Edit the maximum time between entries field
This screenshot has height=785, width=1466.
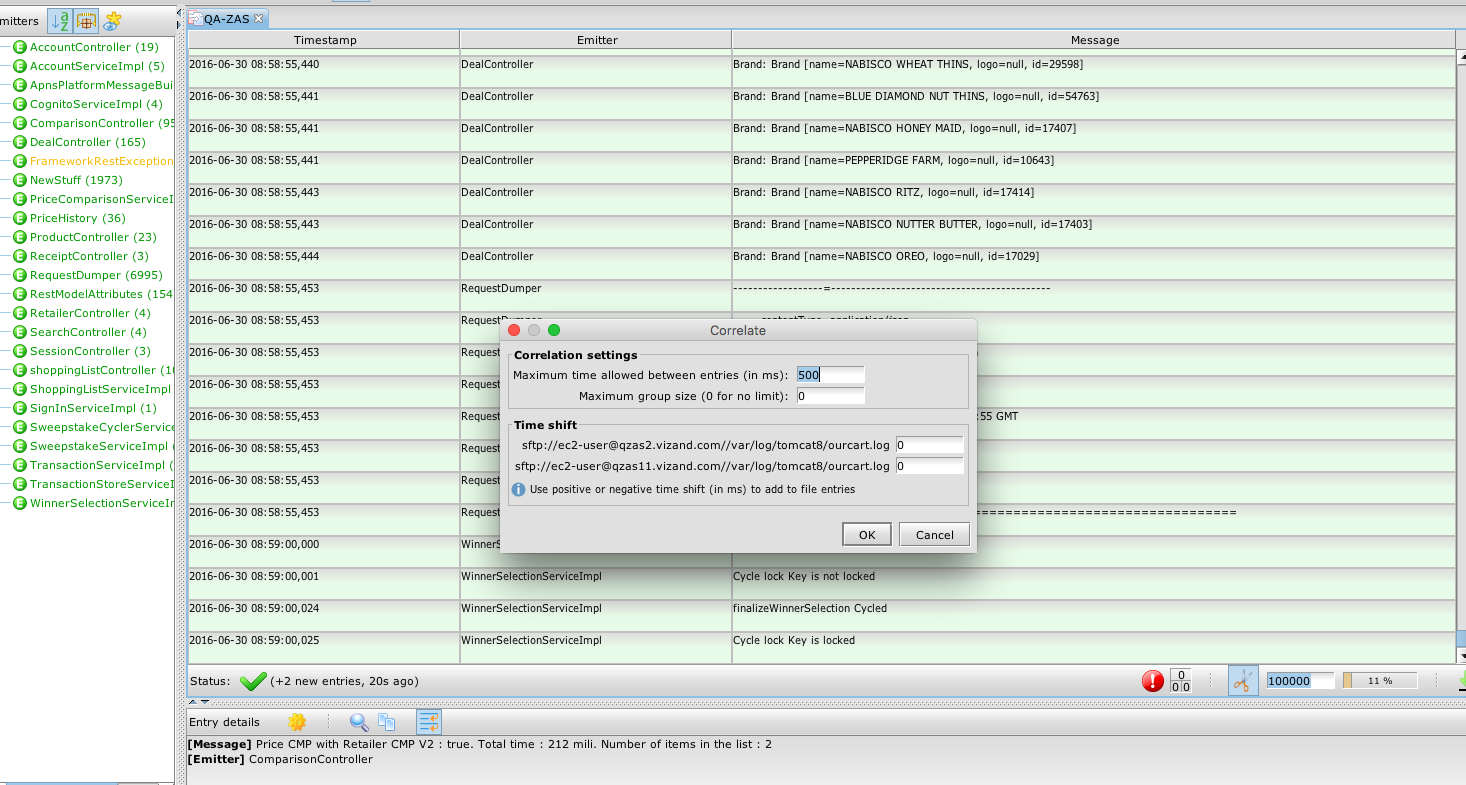point(830,375)
